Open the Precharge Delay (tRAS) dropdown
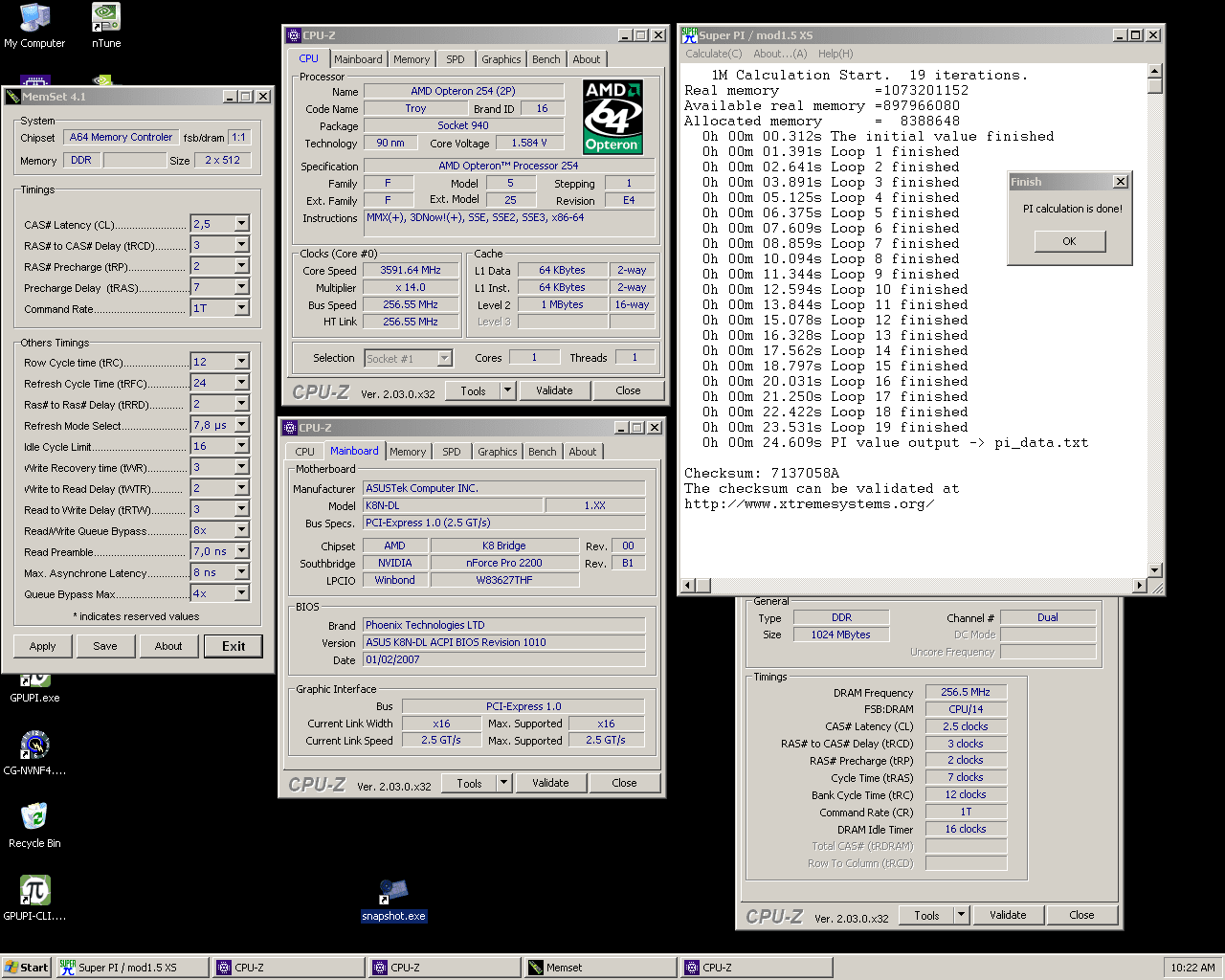 coord(241,287)
